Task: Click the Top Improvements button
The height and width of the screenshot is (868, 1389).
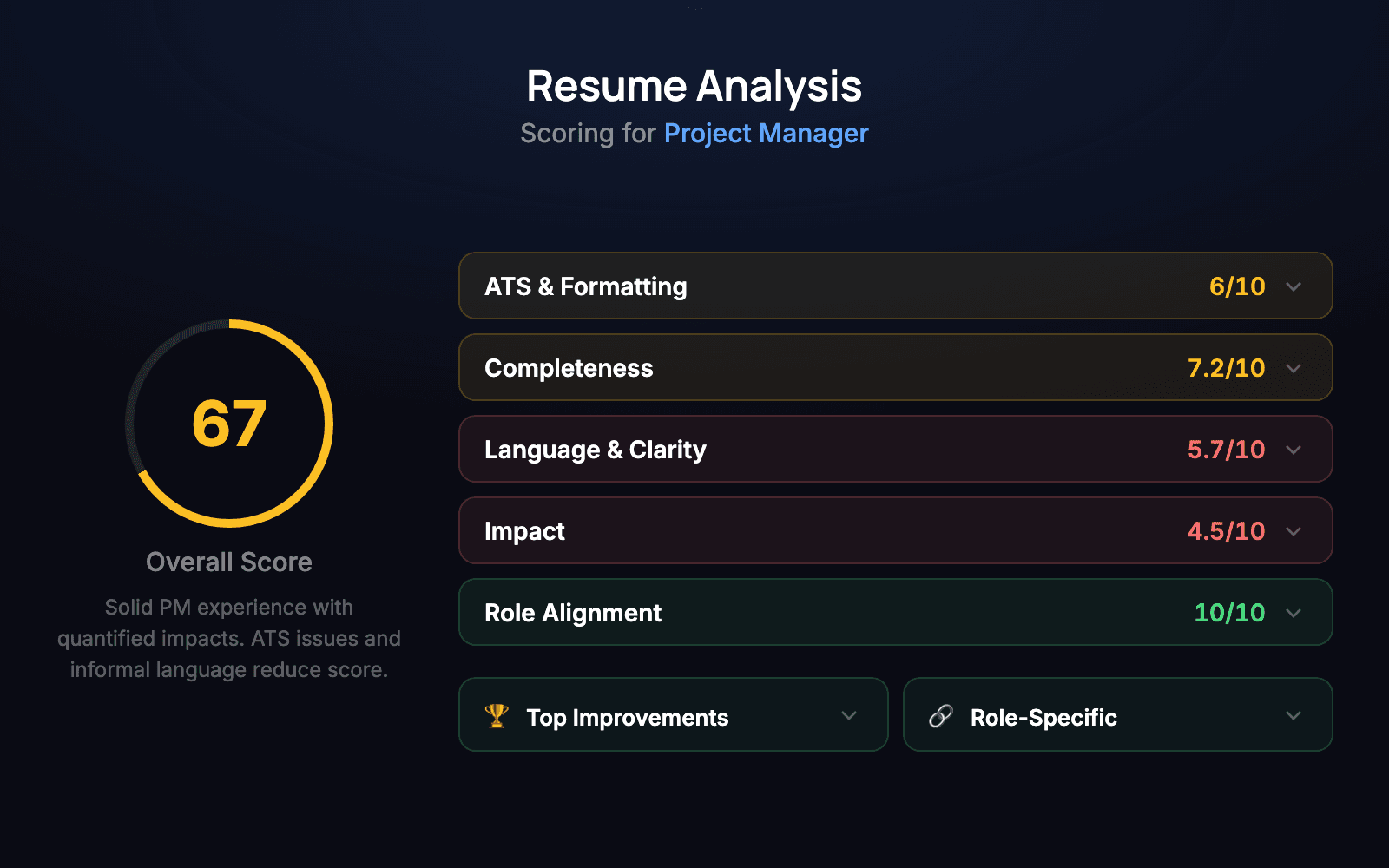Action: (673, 715)
